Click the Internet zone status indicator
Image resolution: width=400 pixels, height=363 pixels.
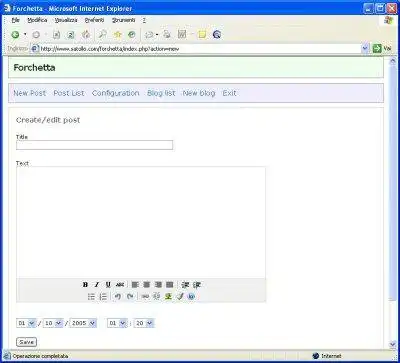coord(327,356)
